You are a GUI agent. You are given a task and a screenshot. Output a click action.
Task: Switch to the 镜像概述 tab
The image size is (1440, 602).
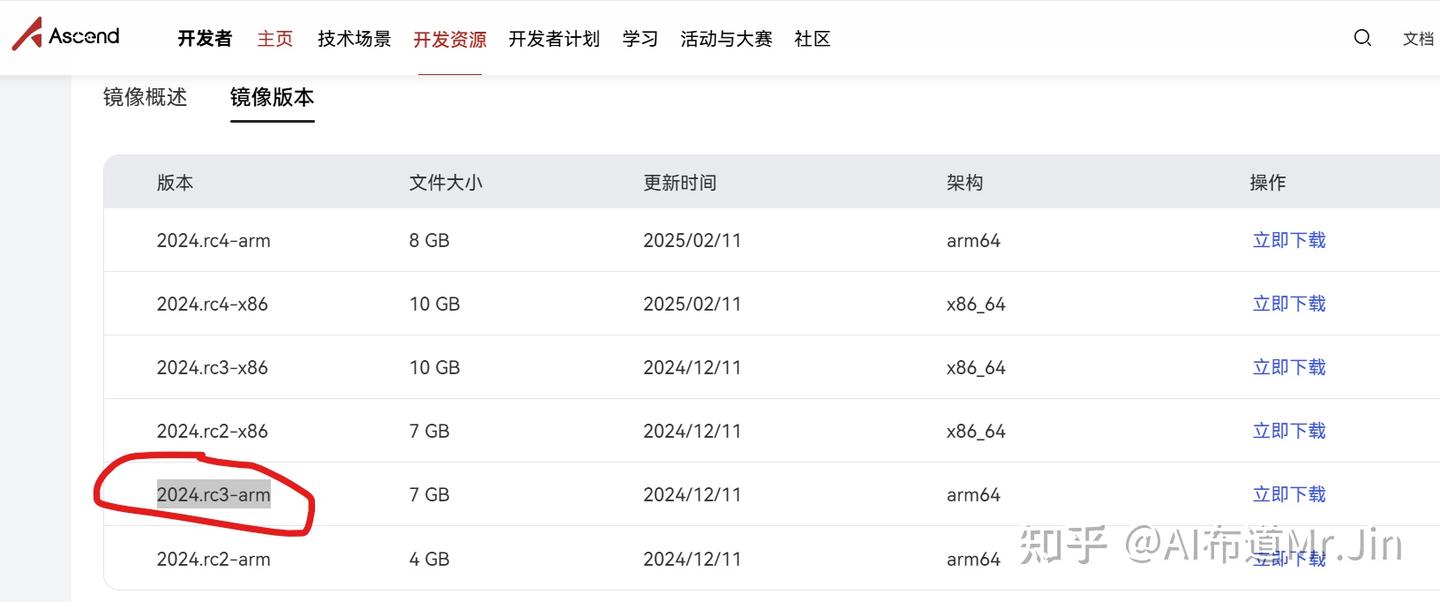click(145, 97)
